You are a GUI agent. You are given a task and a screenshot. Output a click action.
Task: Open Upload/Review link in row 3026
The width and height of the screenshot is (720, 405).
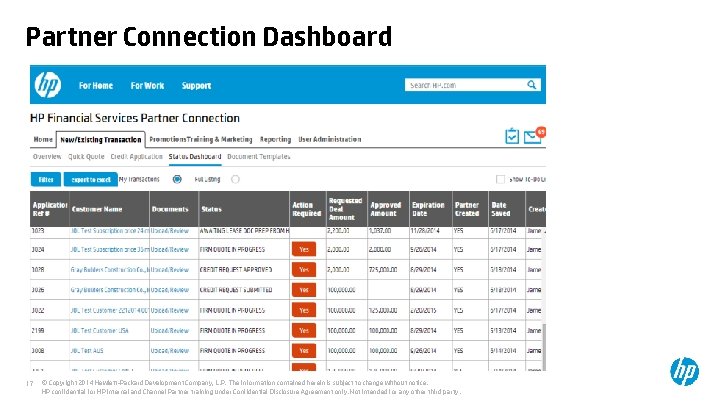(170, 290)
